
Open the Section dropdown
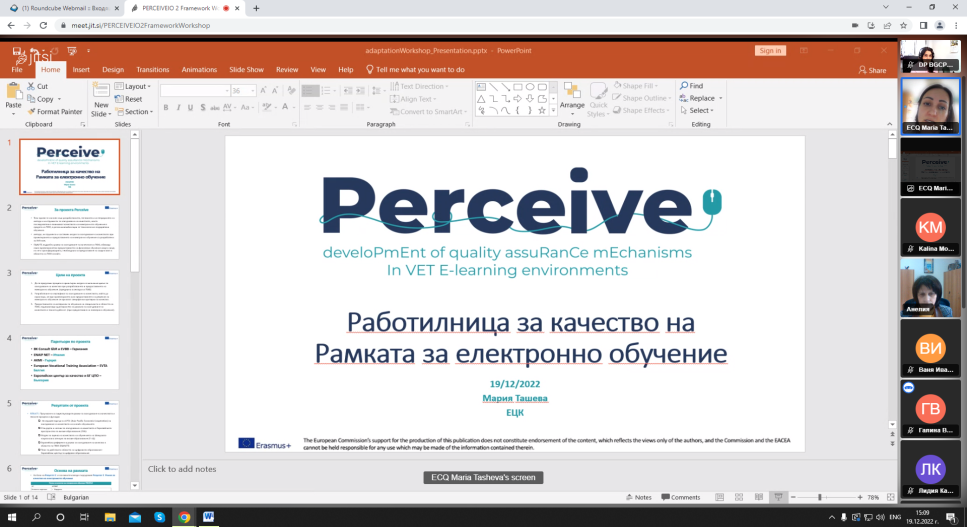coord(134,112)
